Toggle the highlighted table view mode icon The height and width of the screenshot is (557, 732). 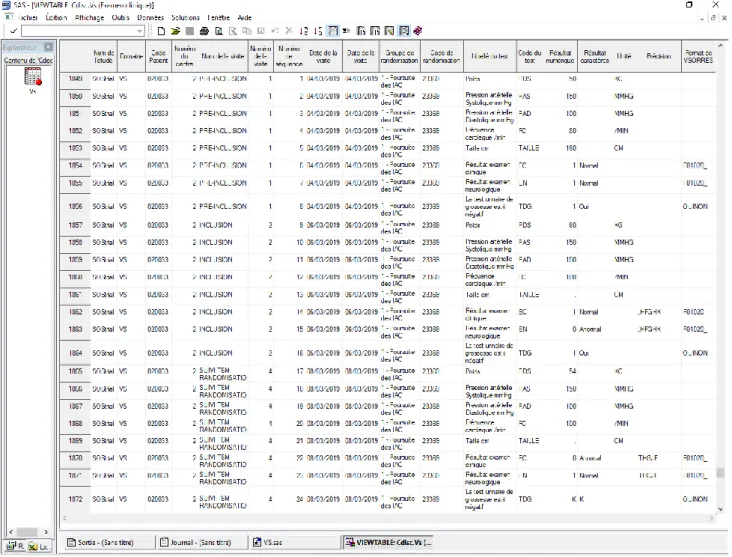pyautogui.click(x=332, y=31)
